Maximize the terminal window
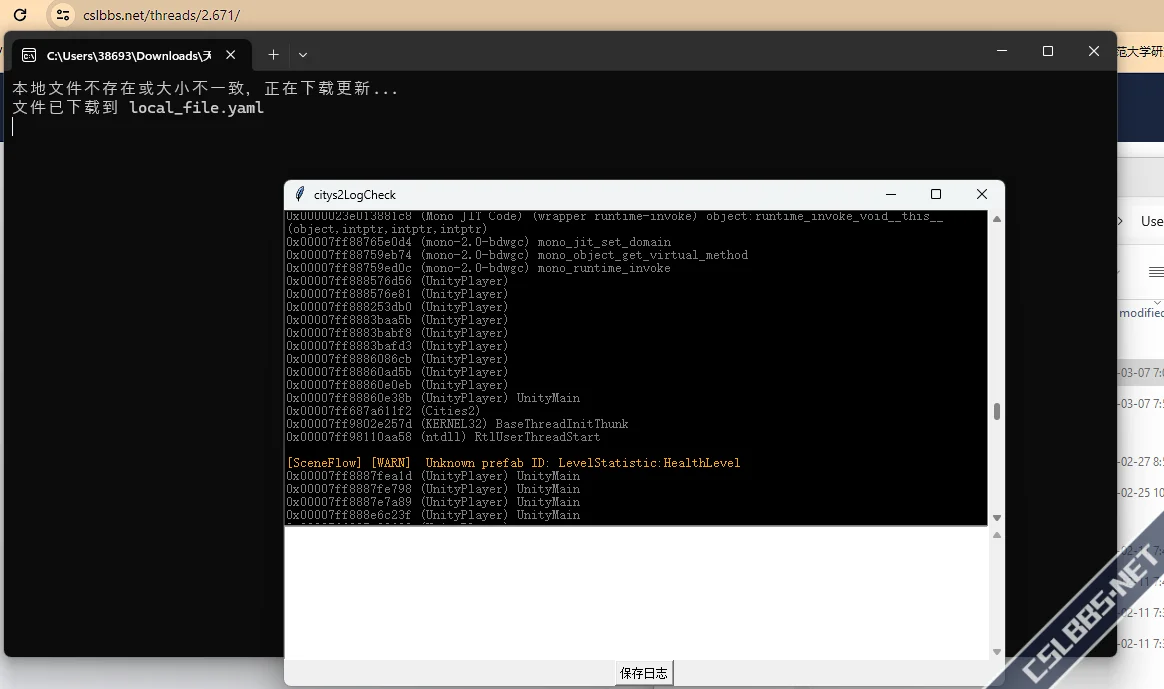1164x689 pixels. point(1048,51)
